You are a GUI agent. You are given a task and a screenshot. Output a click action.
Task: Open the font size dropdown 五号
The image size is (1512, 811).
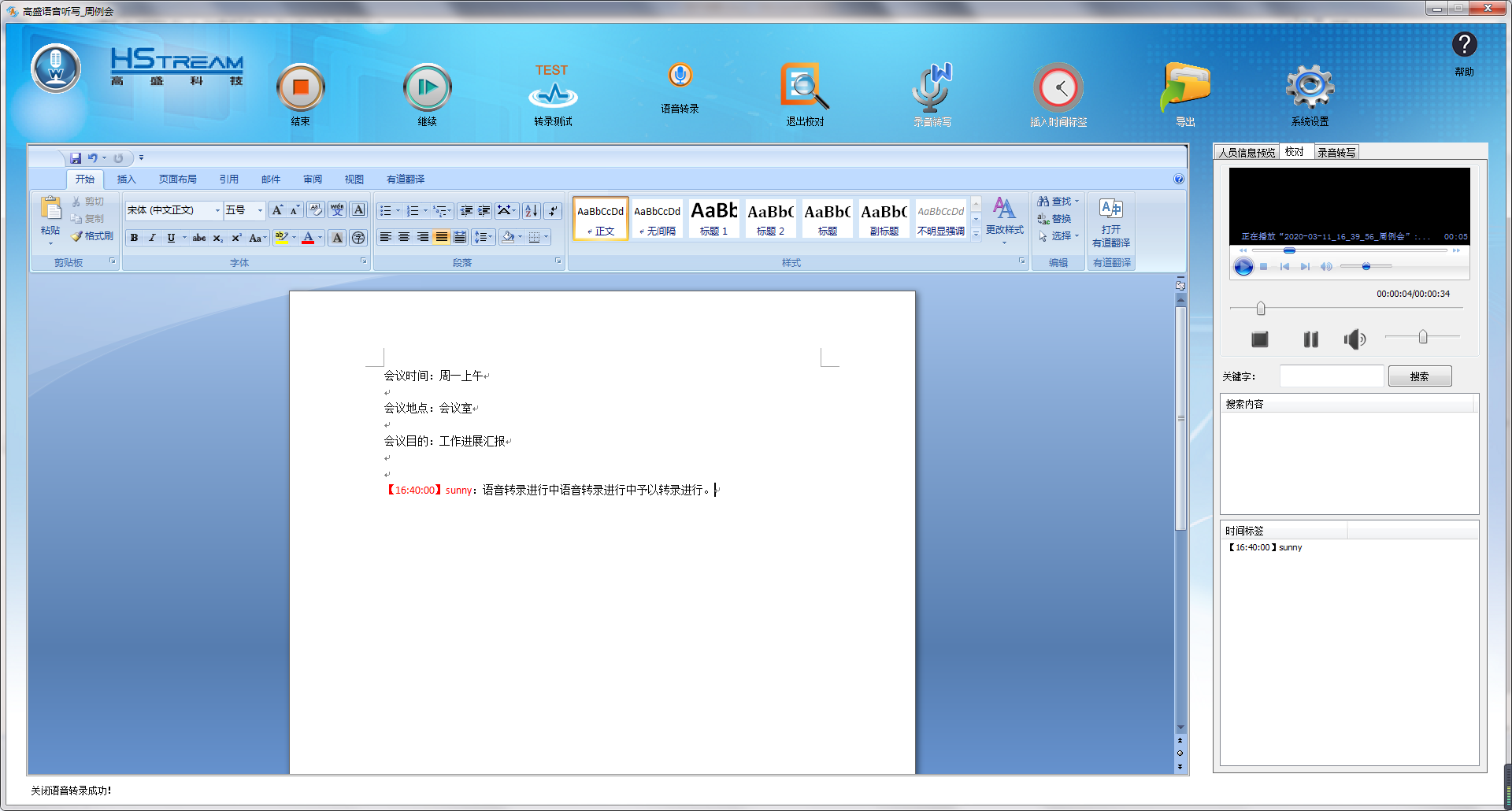point(260,210)
